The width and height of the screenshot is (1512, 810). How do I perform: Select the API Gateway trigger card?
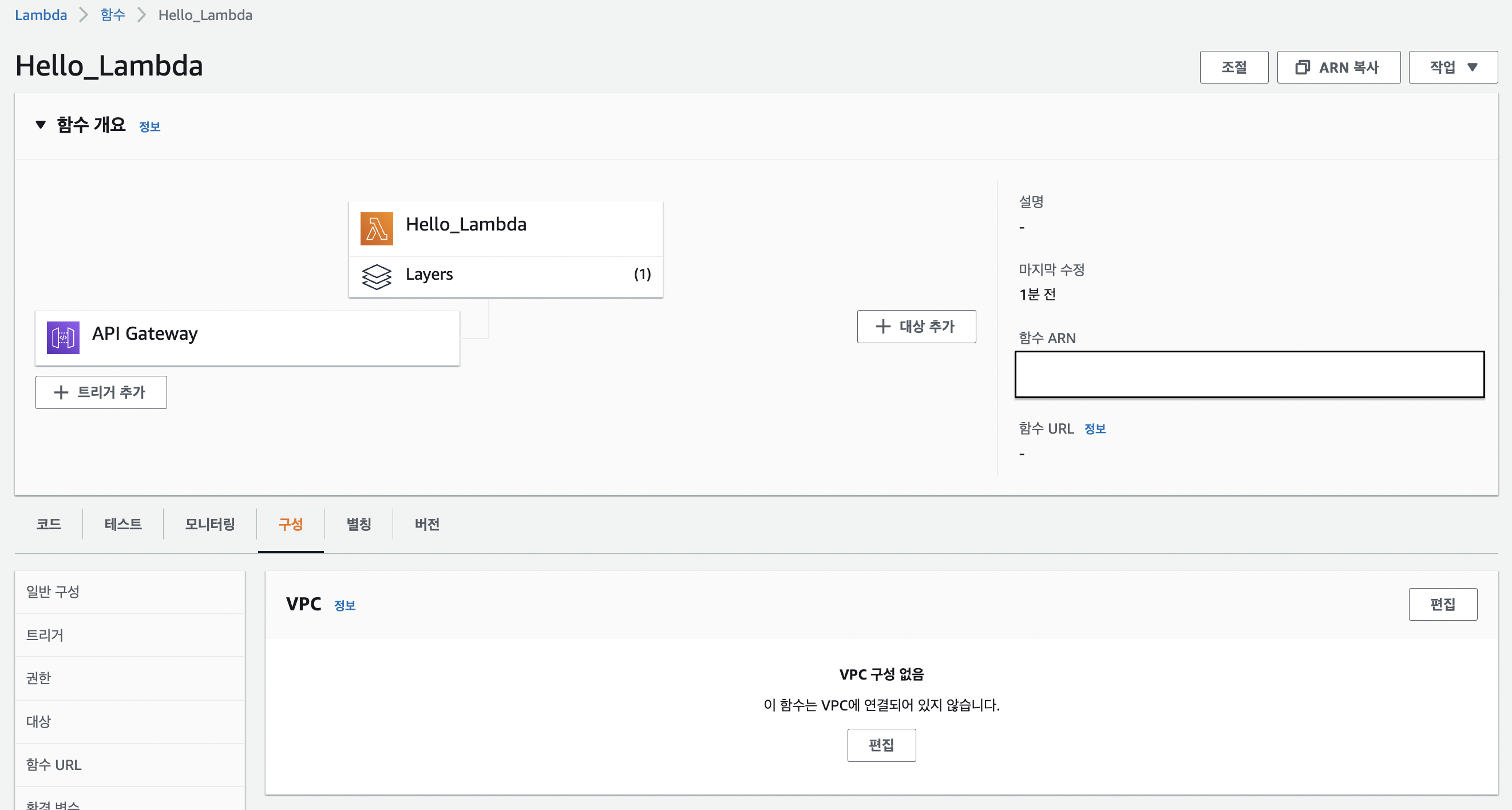247,339
